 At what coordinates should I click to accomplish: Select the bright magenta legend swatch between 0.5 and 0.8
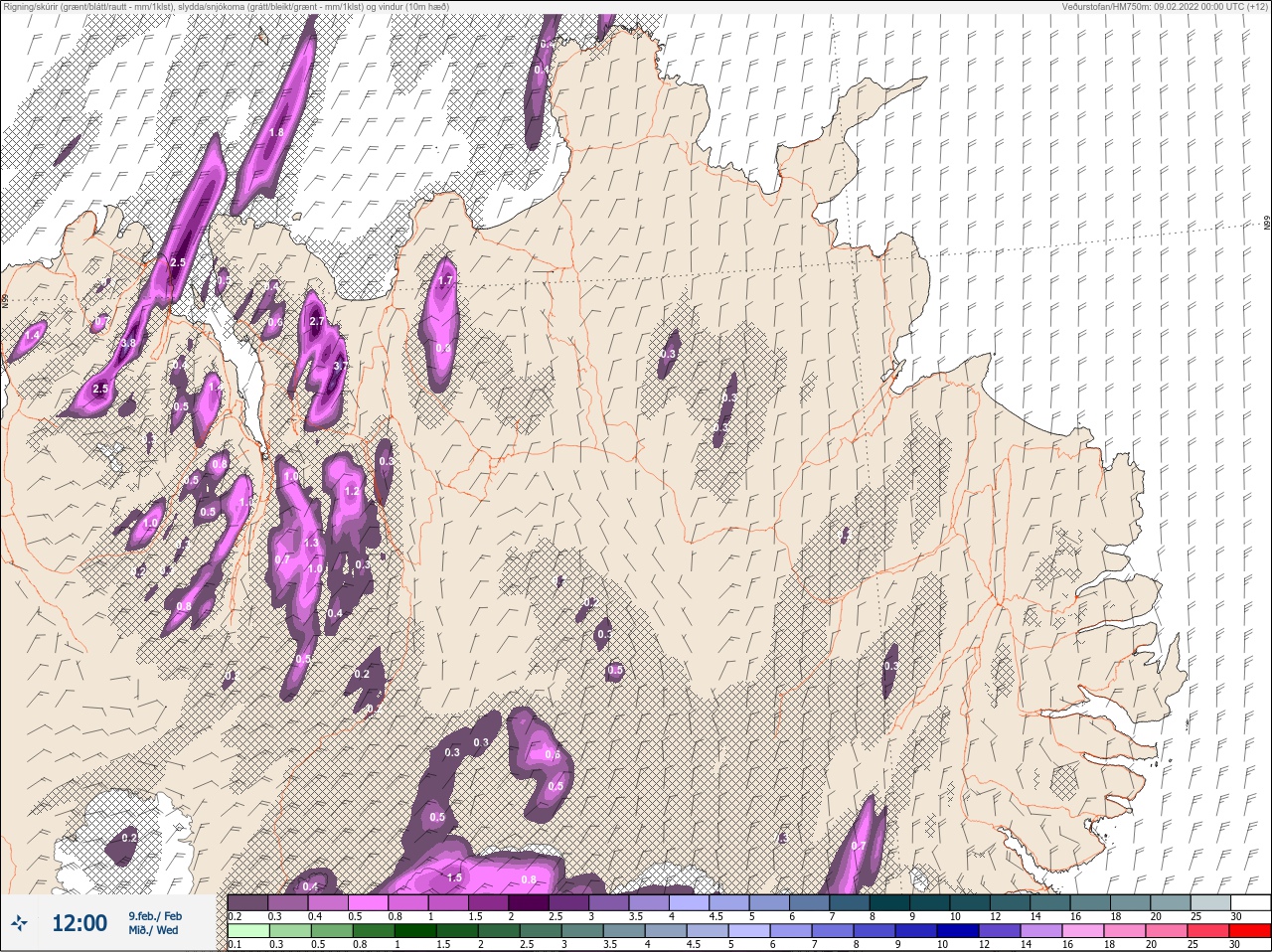tap(370, 902)
